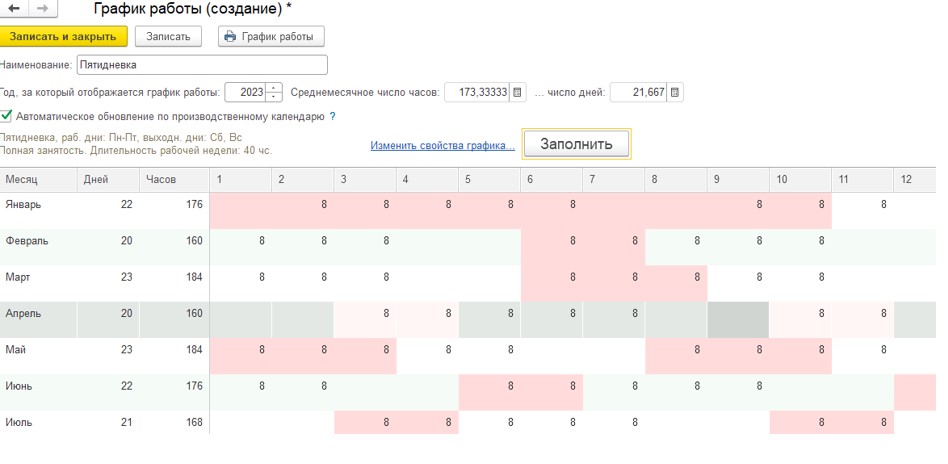Click the 'Часов' column header
Image resolution: width=948 pixels, height=464 pixels.
tap(175, 180)
